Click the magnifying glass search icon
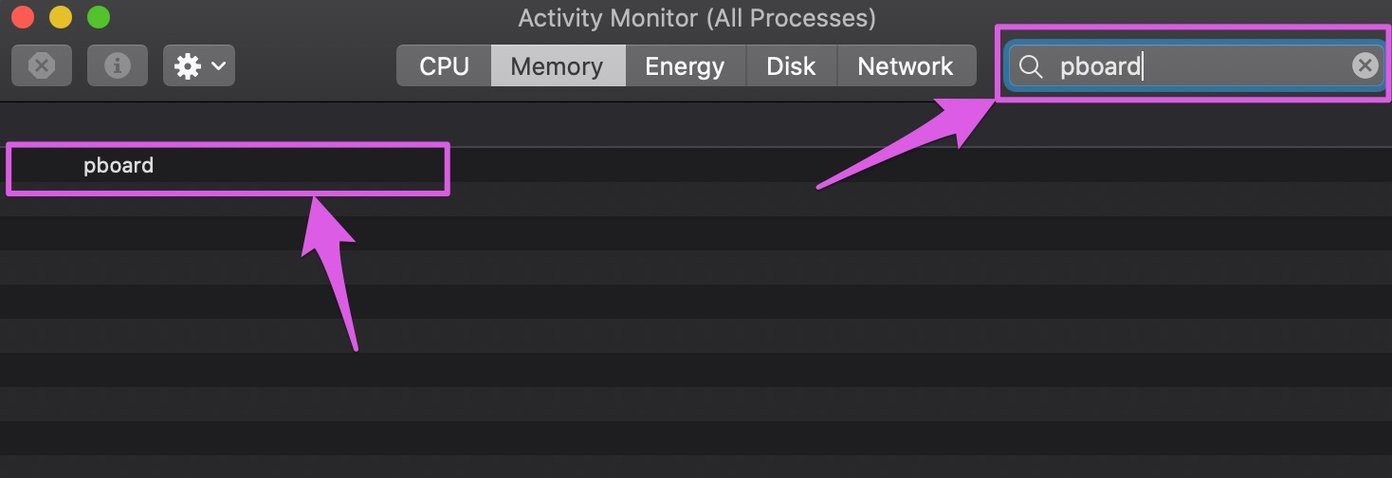 click(x=1030, y=67)
